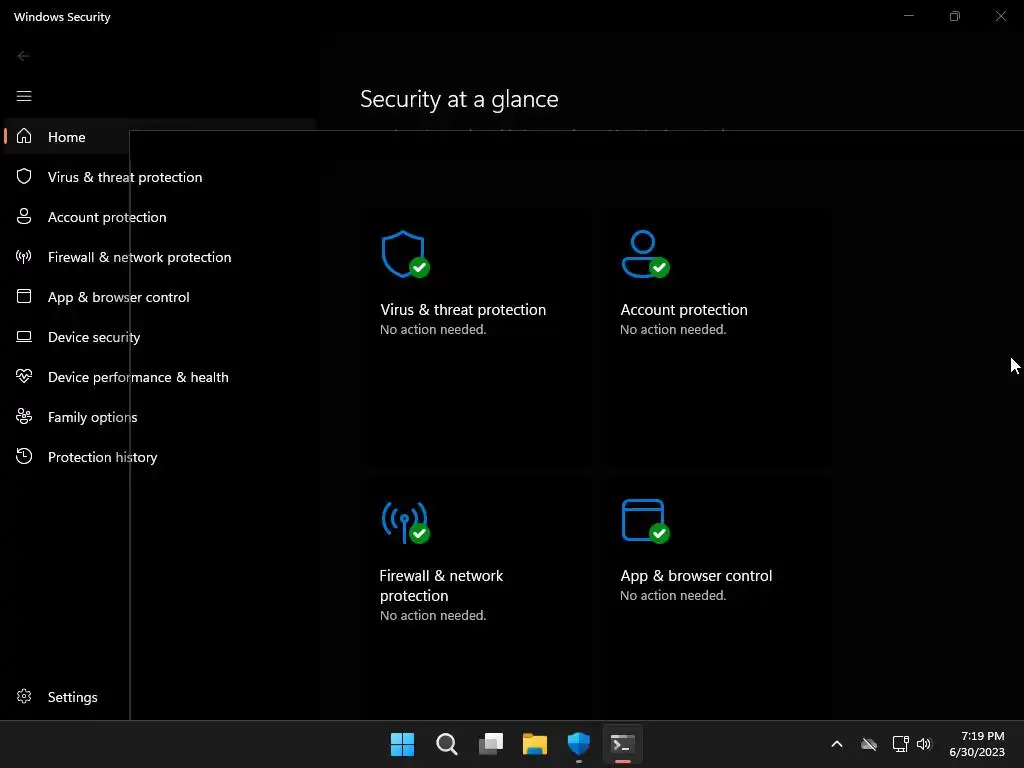Click the large blue Firewall antenna tile icon
This screenshot has width=1024, height=768.
404,521
